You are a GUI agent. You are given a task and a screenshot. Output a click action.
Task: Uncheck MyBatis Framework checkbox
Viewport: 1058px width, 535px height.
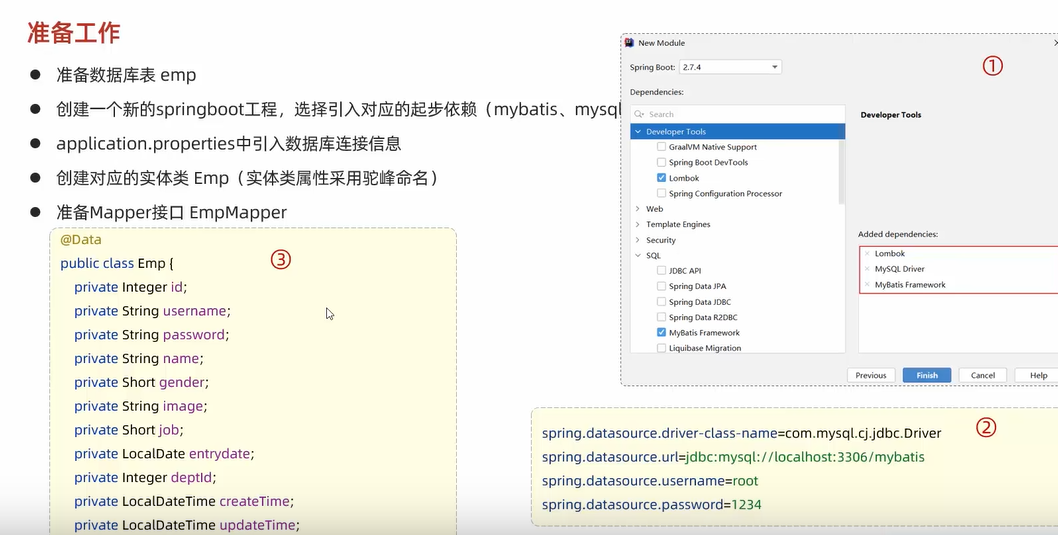point(661,333)
